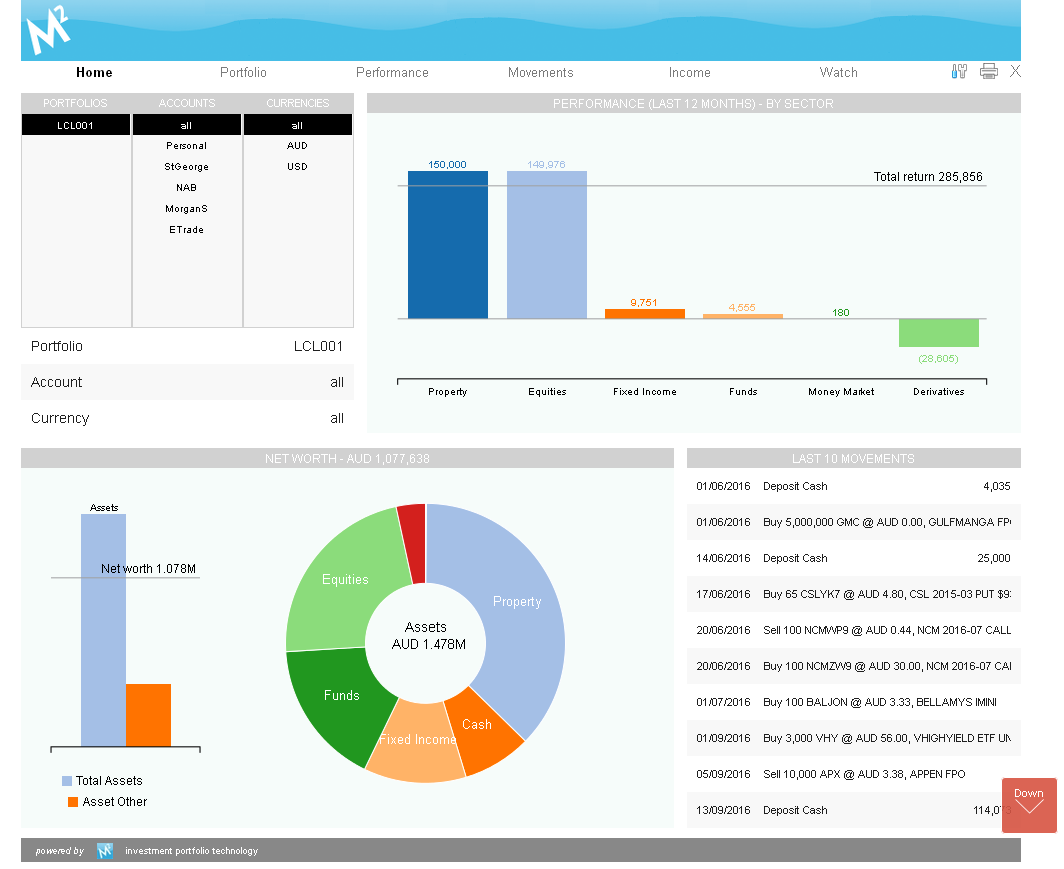Go to the Movements tab
The height and width of the screenshot is (869, 1064).
540,73
